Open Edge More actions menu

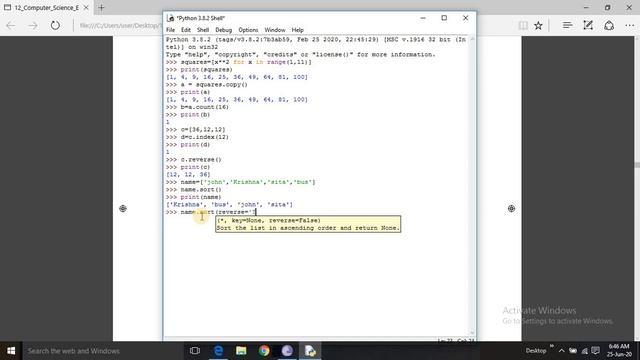[630, 25]
